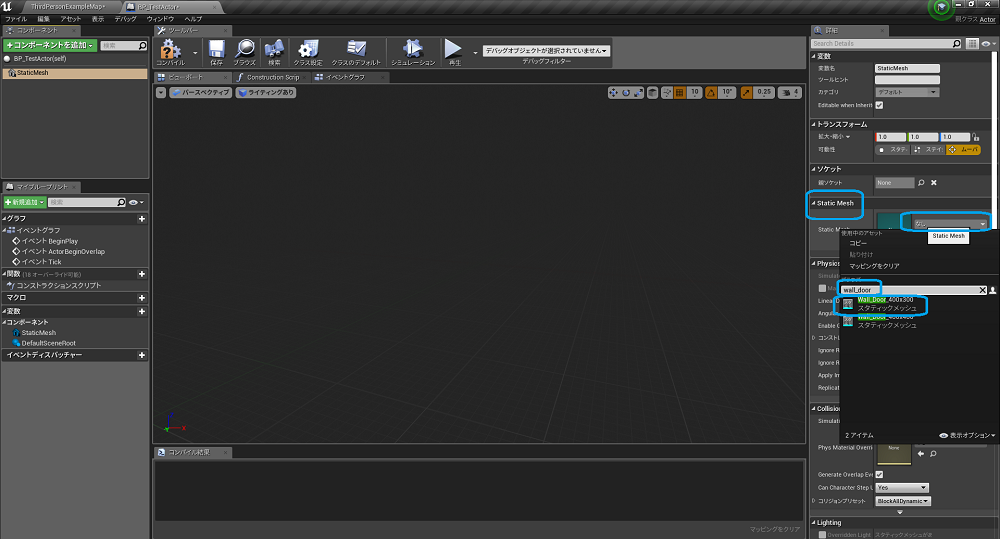The width and height of the screenshot is (1000, 539).
Task: Switch to ThirdPersonExampleMap tab
Action: tap(68, 6)
